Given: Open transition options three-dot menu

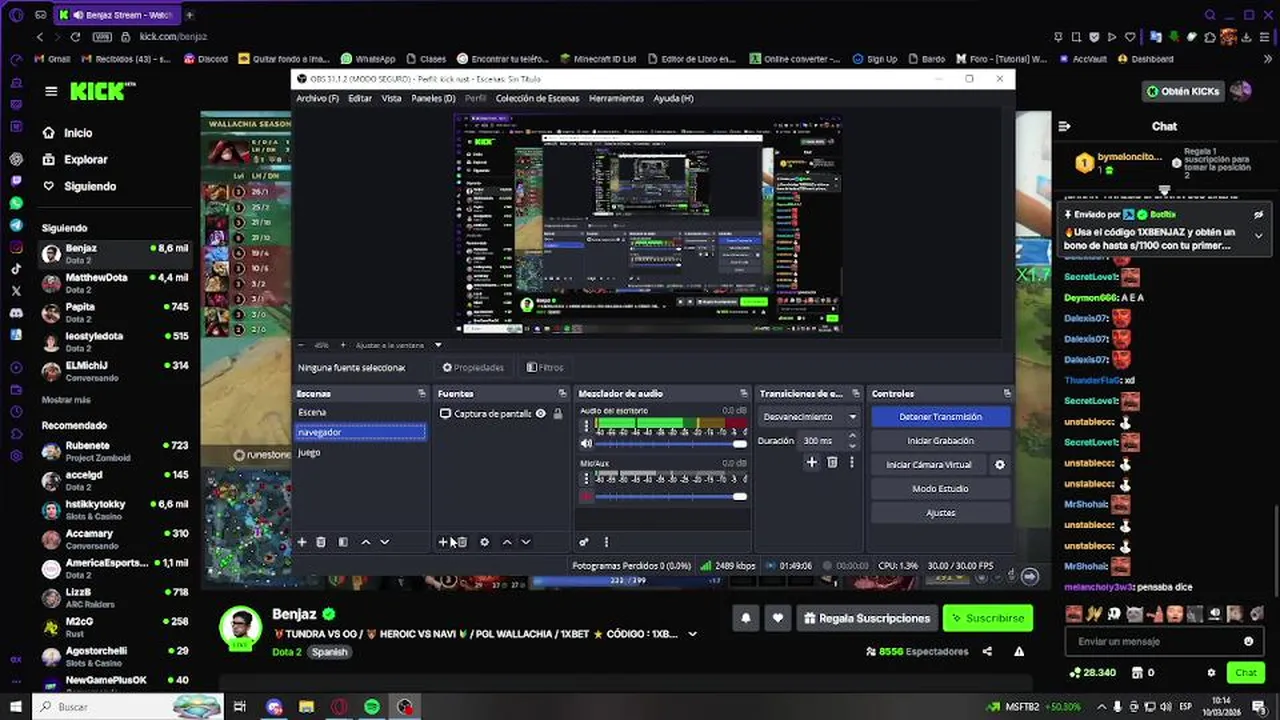Looking at the screenshot, I should coord(852,462).
